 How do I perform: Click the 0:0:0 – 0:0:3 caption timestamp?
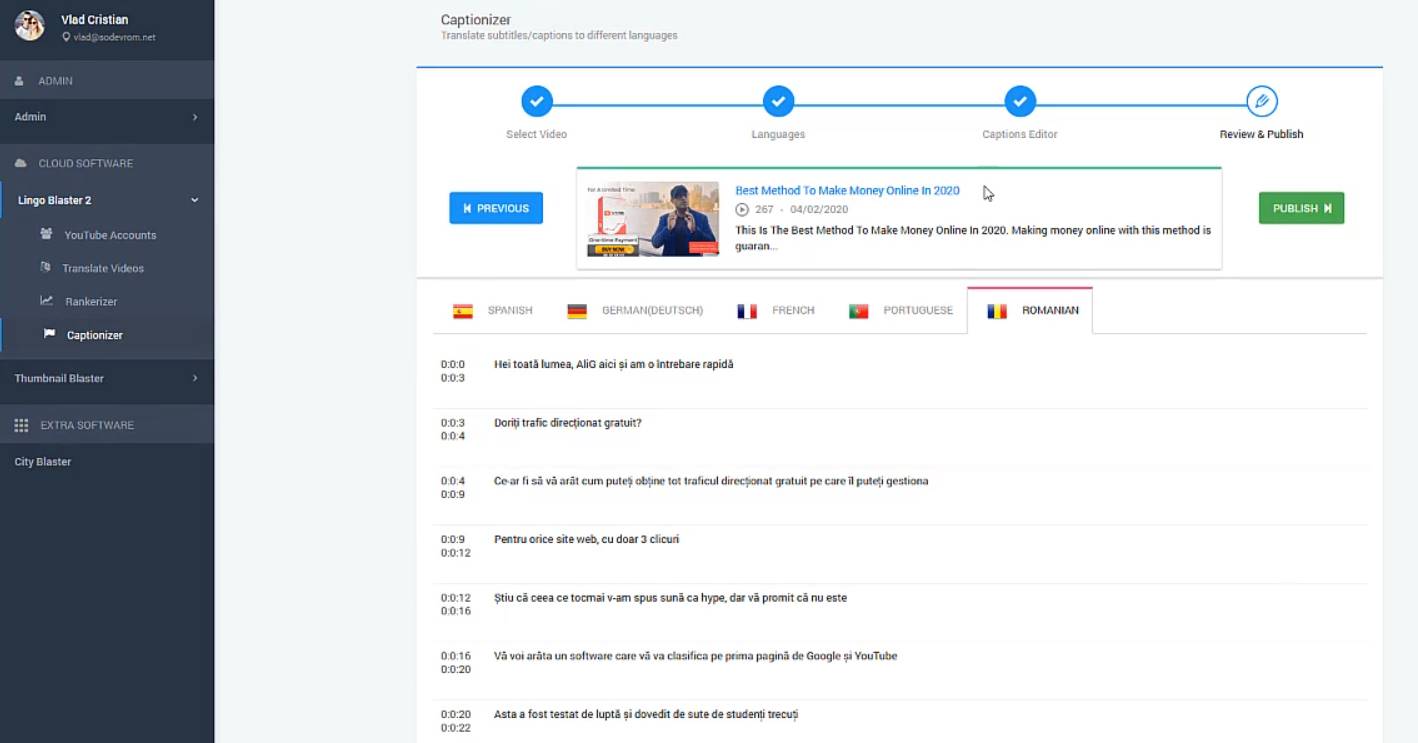(453, 371)
